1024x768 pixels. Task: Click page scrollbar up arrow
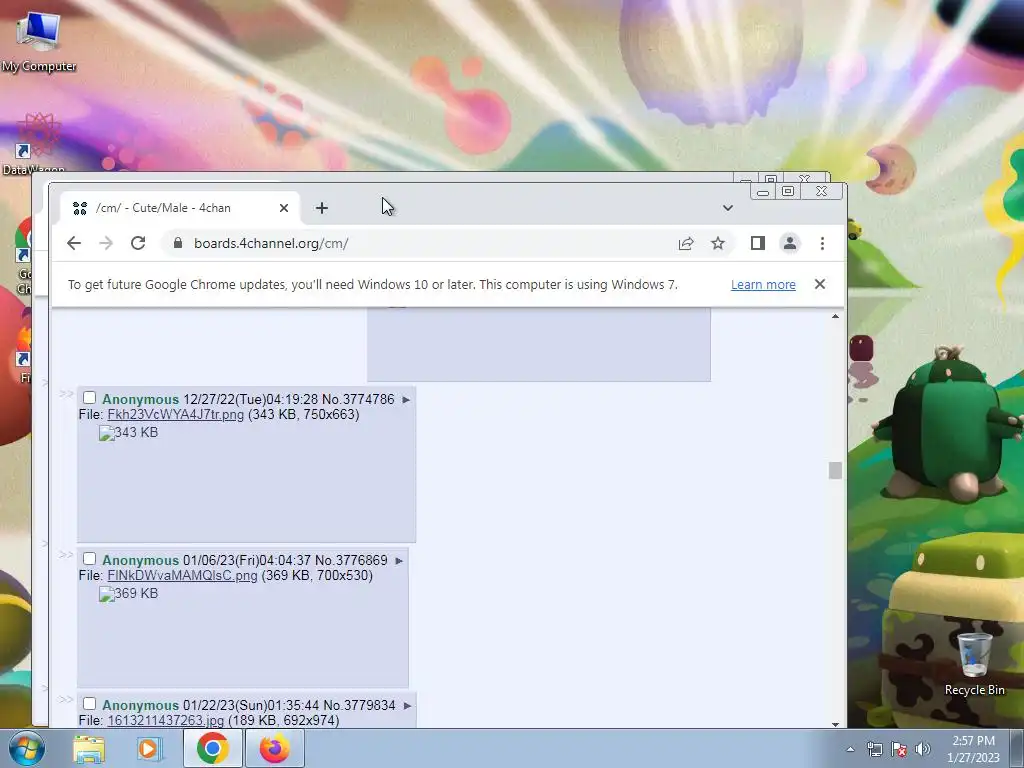click(835, 316)
